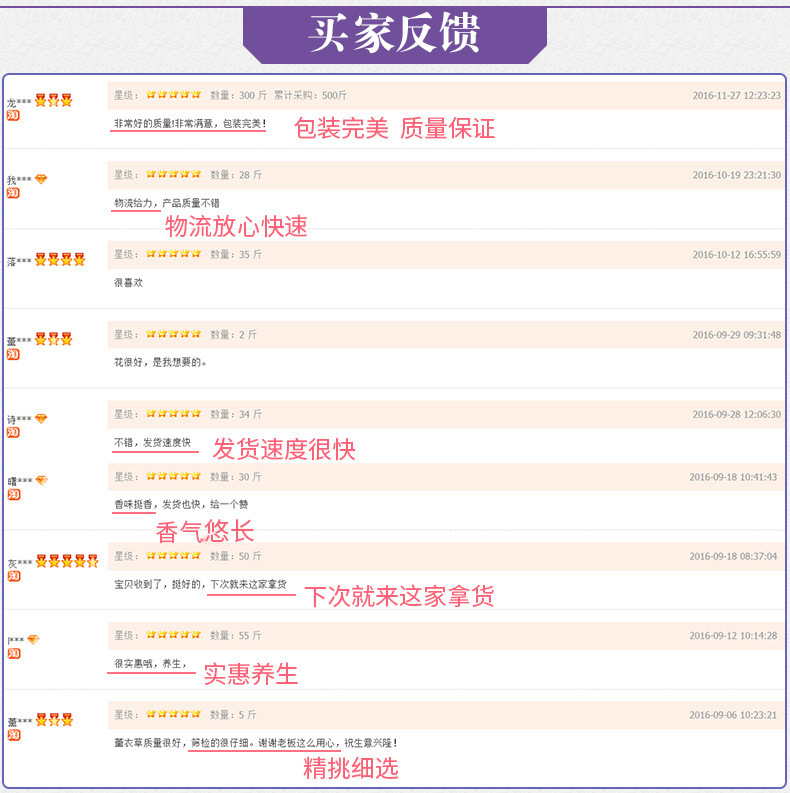
Task: Click the diamond badge next to 诗***
Action: pyautogui.click(x=41, y=419)
